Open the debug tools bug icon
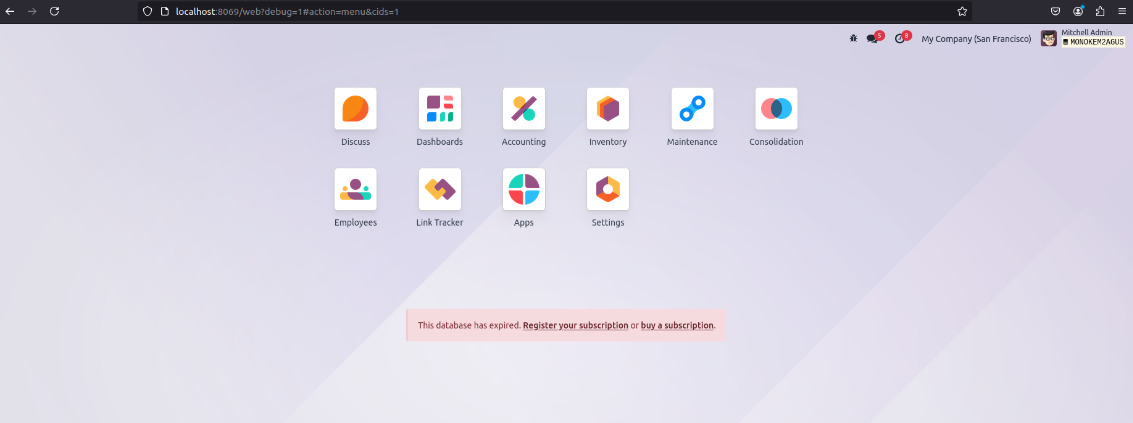The width and height of the screenshot is (1133, 423). [853, 38]
